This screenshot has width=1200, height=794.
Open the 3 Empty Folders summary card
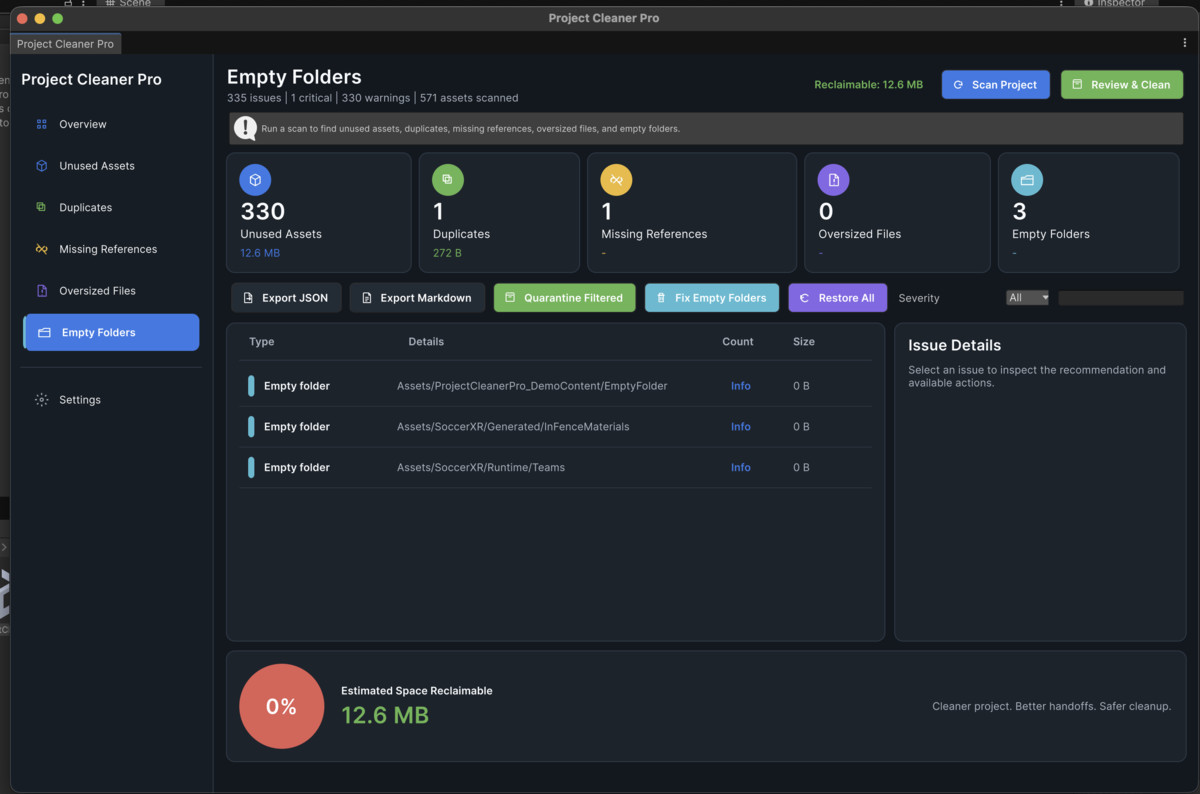1089,213
